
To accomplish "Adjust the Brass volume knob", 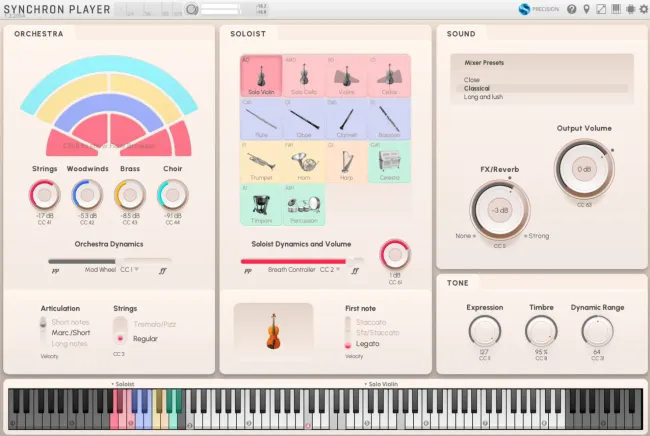I will coord(130,195).
